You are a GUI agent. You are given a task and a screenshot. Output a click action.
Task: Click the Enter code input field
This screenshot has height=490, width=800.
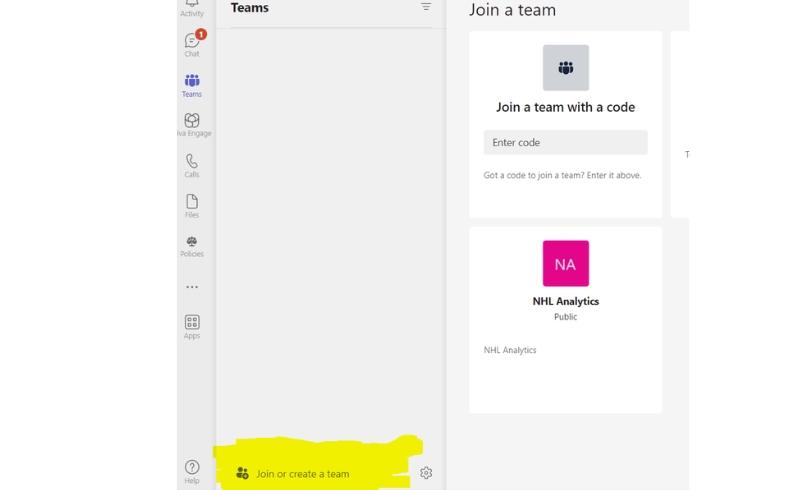pyautogui.click(x=565, y=142)
